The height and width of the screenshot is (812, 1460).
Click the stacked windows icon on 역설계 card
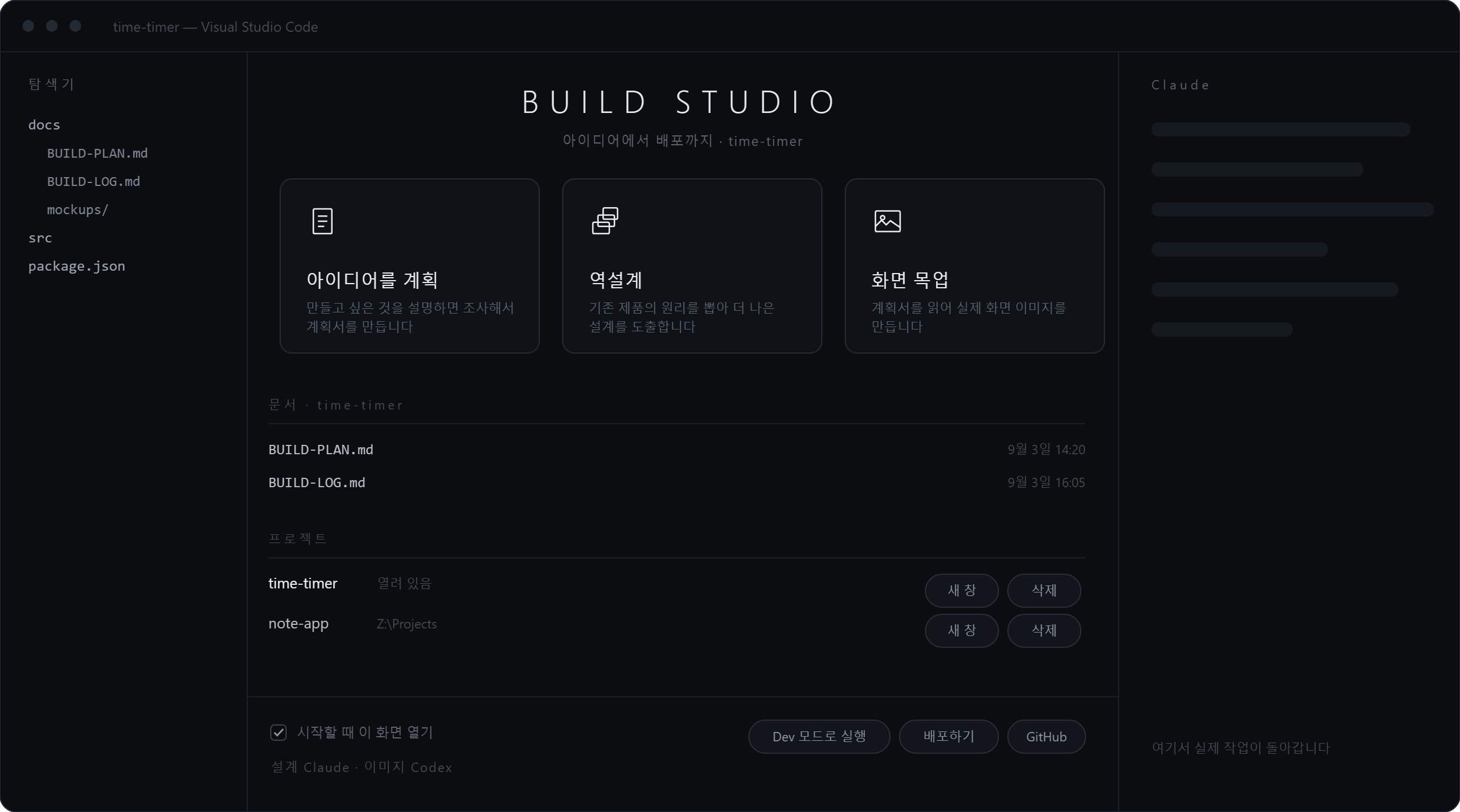(605, 221)
